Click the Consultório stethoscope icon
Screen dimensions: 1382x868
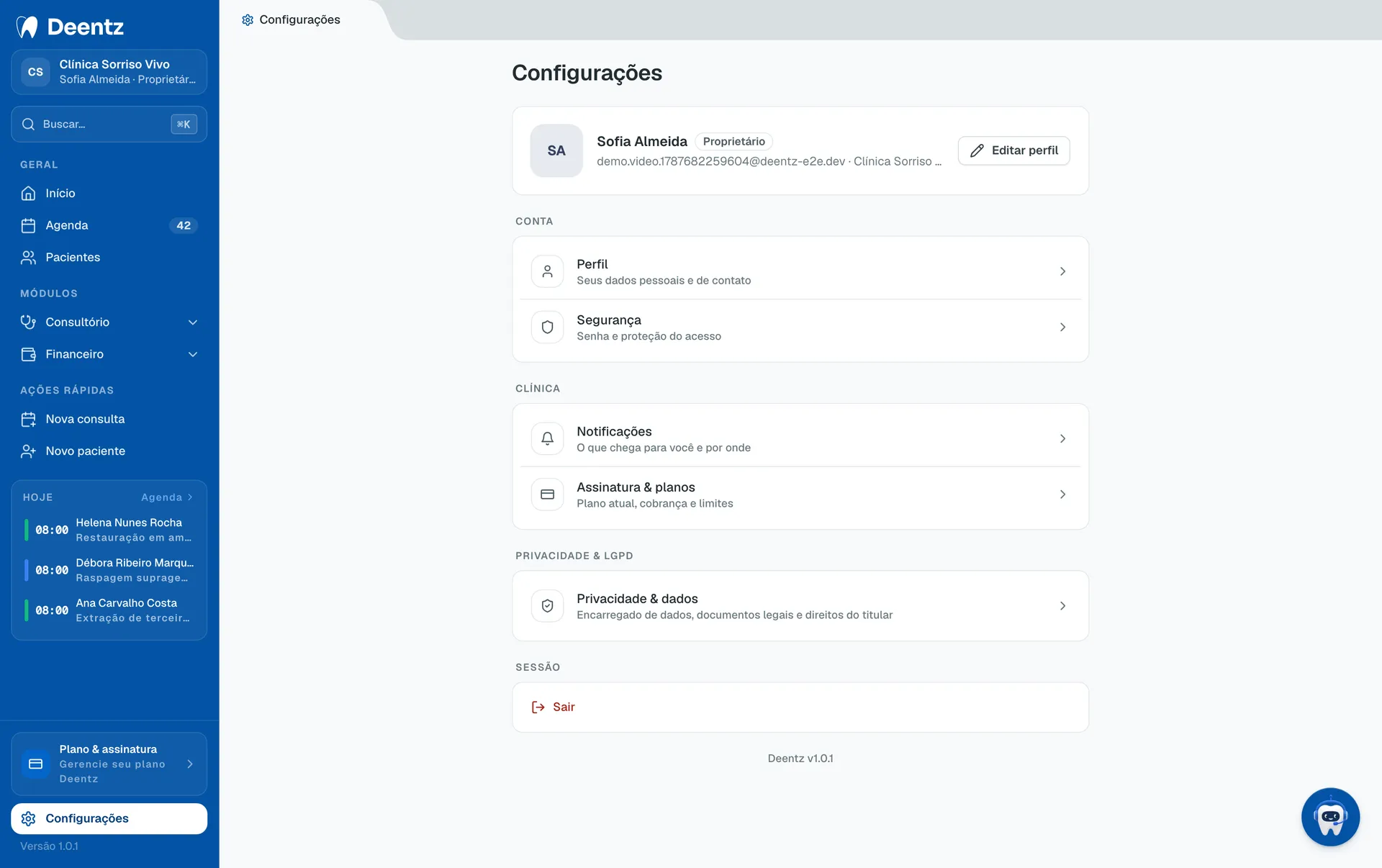point(28,322)
